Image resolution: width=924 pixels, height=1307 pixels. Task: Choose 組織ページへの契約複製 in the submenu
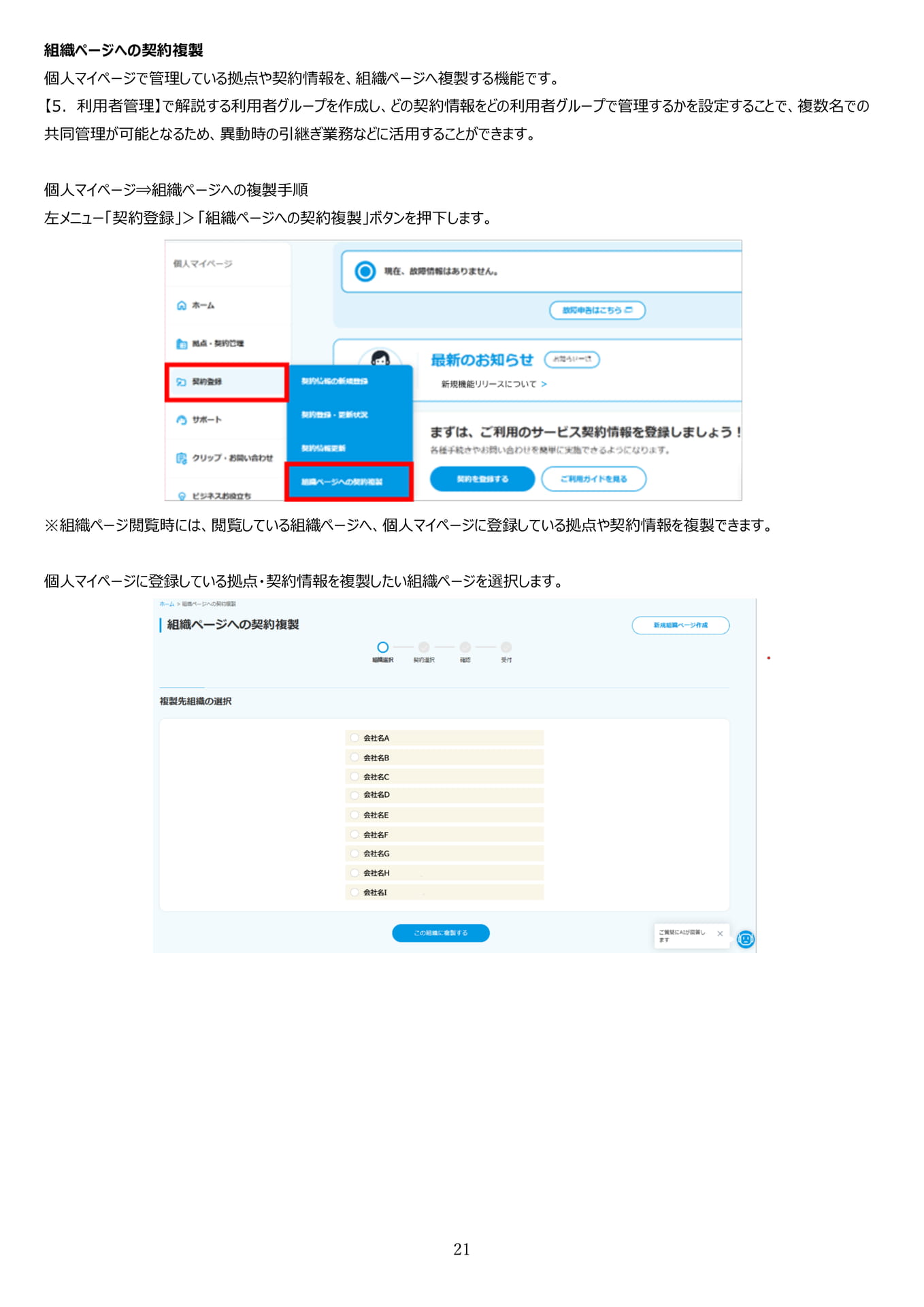point(349,482)
